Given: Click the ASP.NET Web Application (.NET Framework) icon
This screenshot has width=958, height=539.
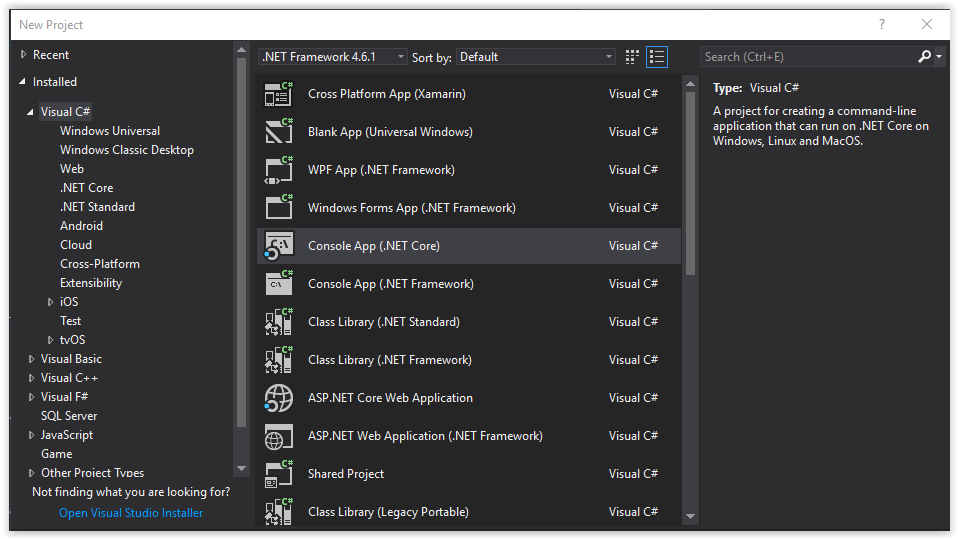Looking at the screenshot, I should [279, 436].
